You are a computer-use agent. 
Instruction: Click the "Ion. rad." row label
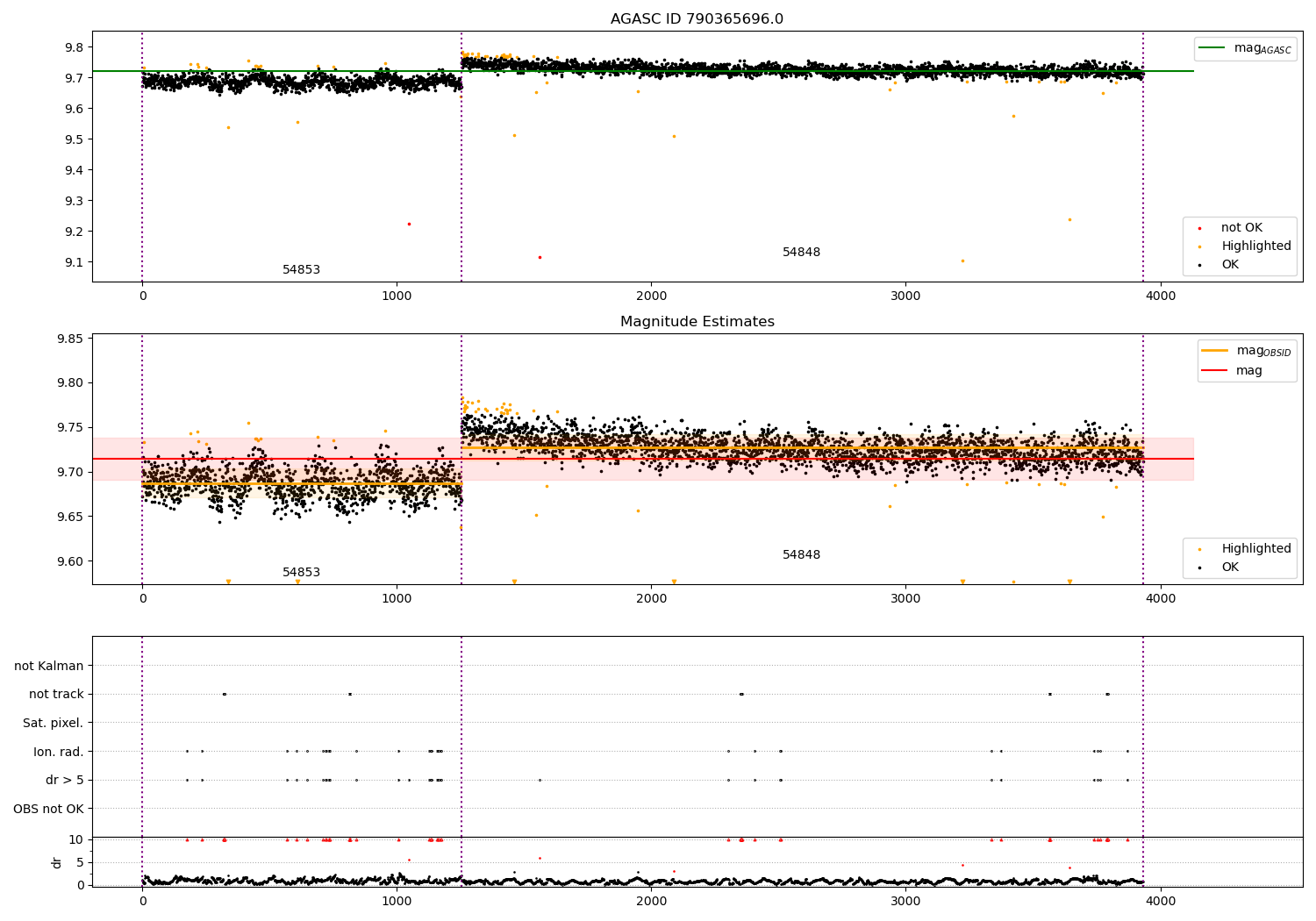[x=59, y=752]
